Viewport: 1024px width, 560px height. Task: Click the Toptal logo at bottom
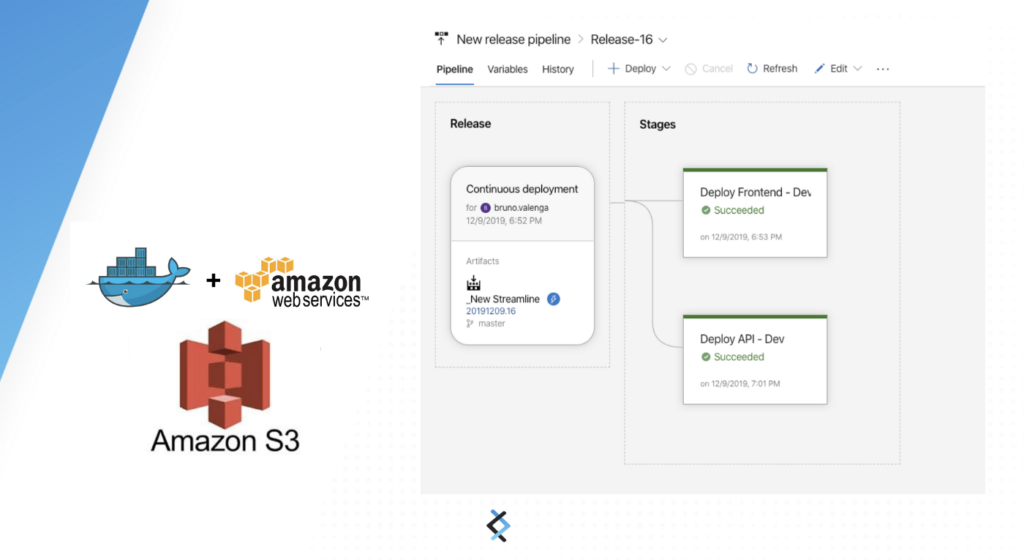pos(499,526)
